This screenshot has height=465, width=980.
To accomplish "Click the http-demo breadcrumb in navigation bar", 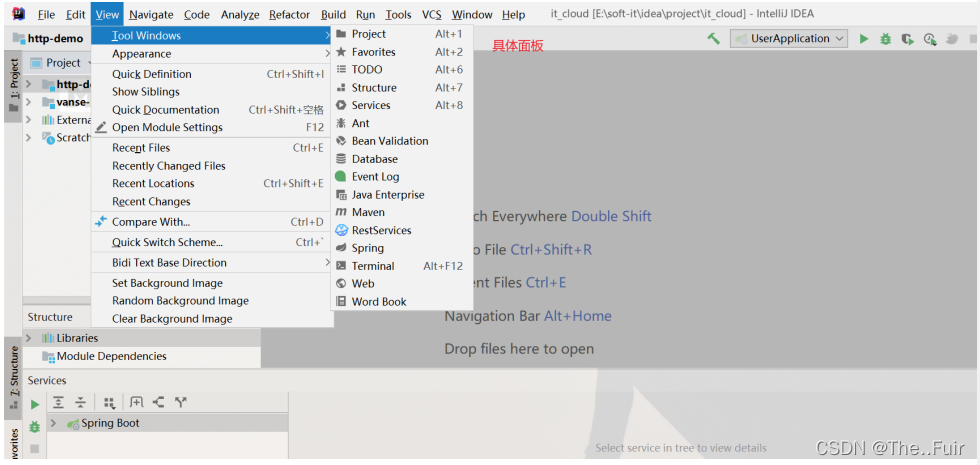I will 48,39.
